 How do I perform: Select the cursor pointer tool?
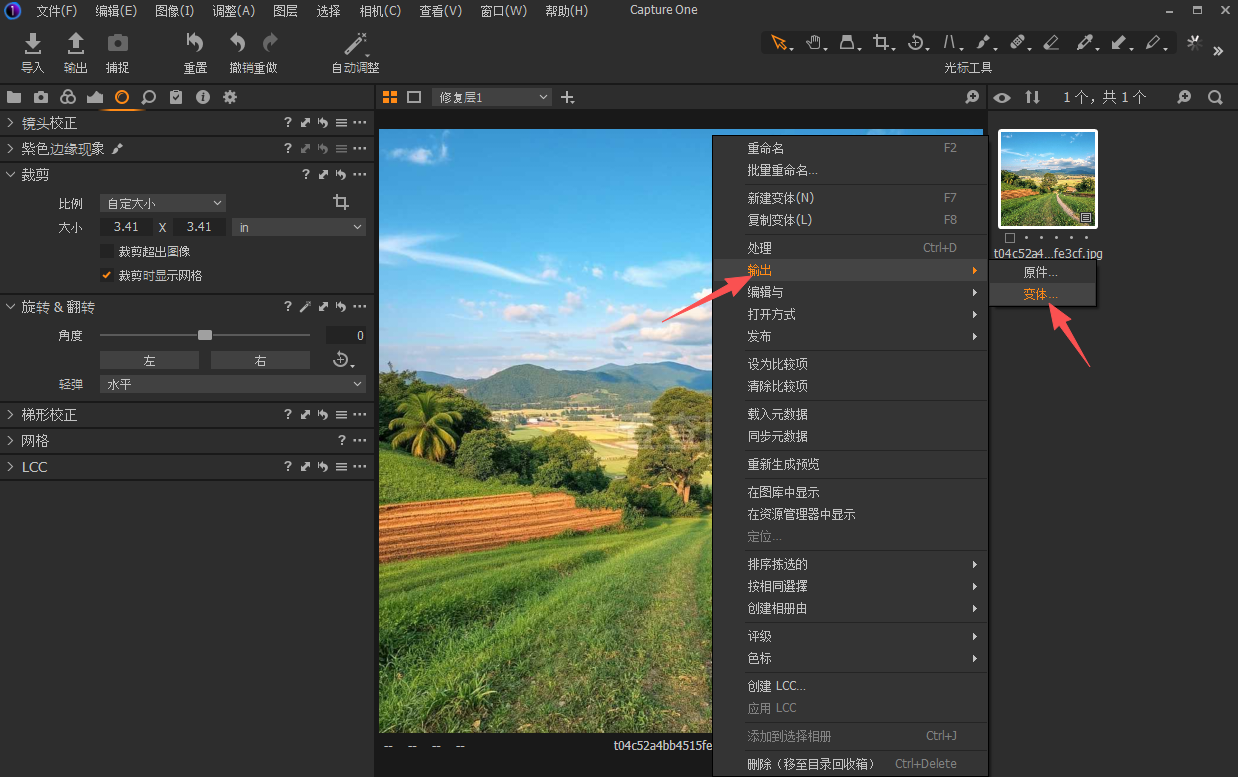click(780, 43)
